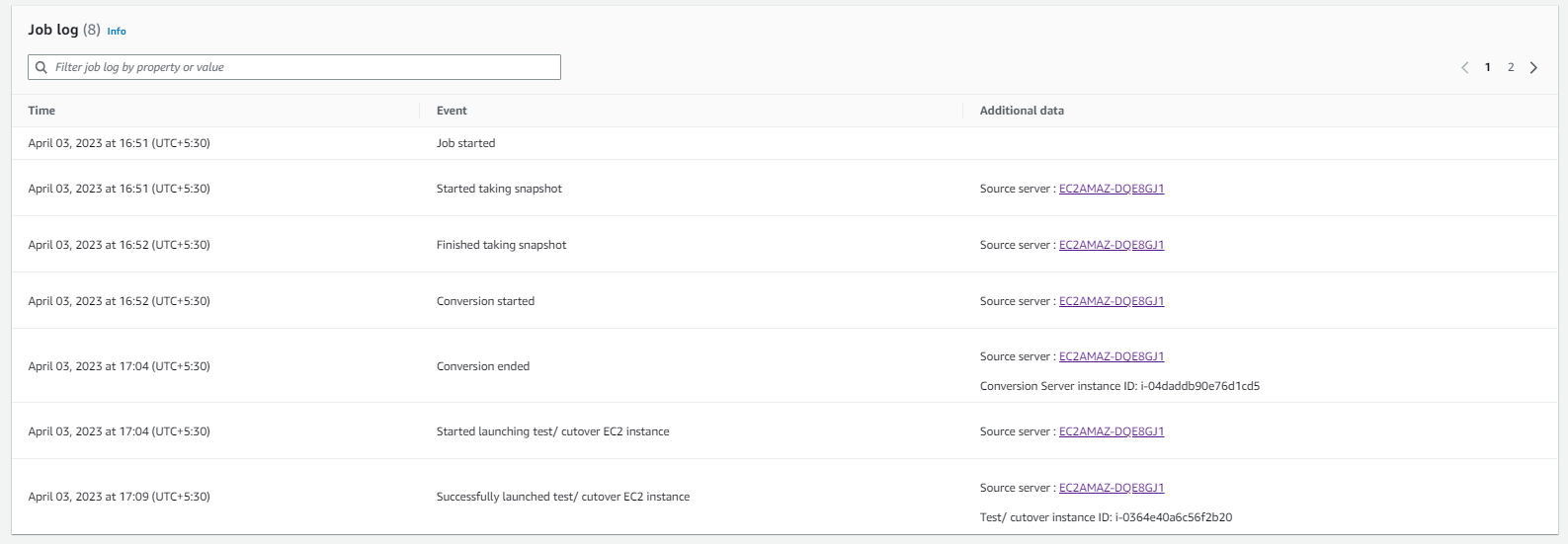Open source server link for Conversion ended
Viewport: 1568px width, 544px height.
(1111, 356)
